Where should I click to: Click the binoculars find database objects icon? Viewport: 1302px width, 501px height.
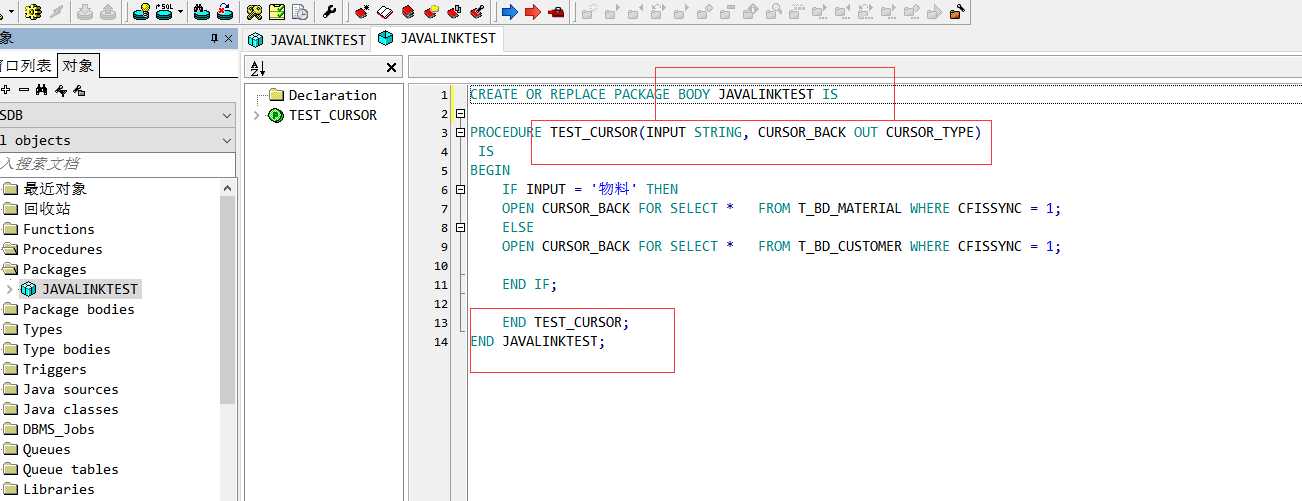(202, 12)
